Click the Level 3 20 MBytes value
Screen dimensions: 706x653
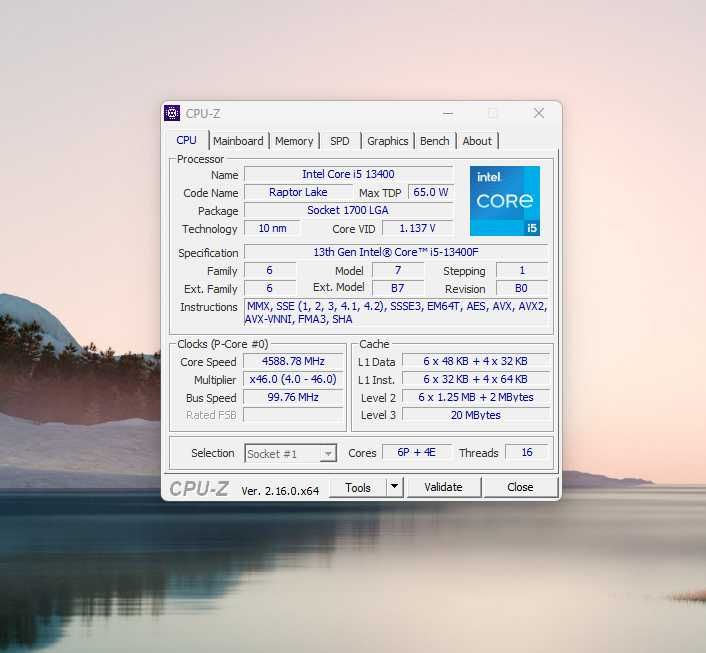tap(475, 415)
